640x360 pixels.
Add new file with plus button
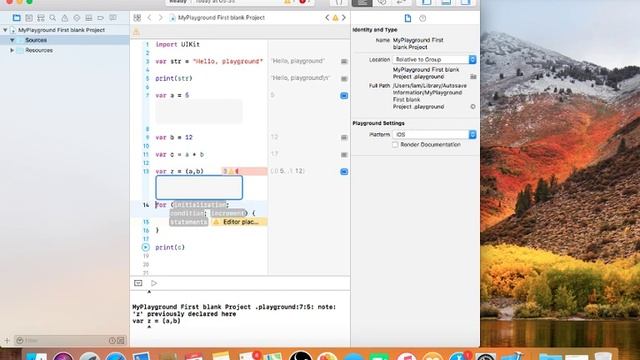click(7, 340)
